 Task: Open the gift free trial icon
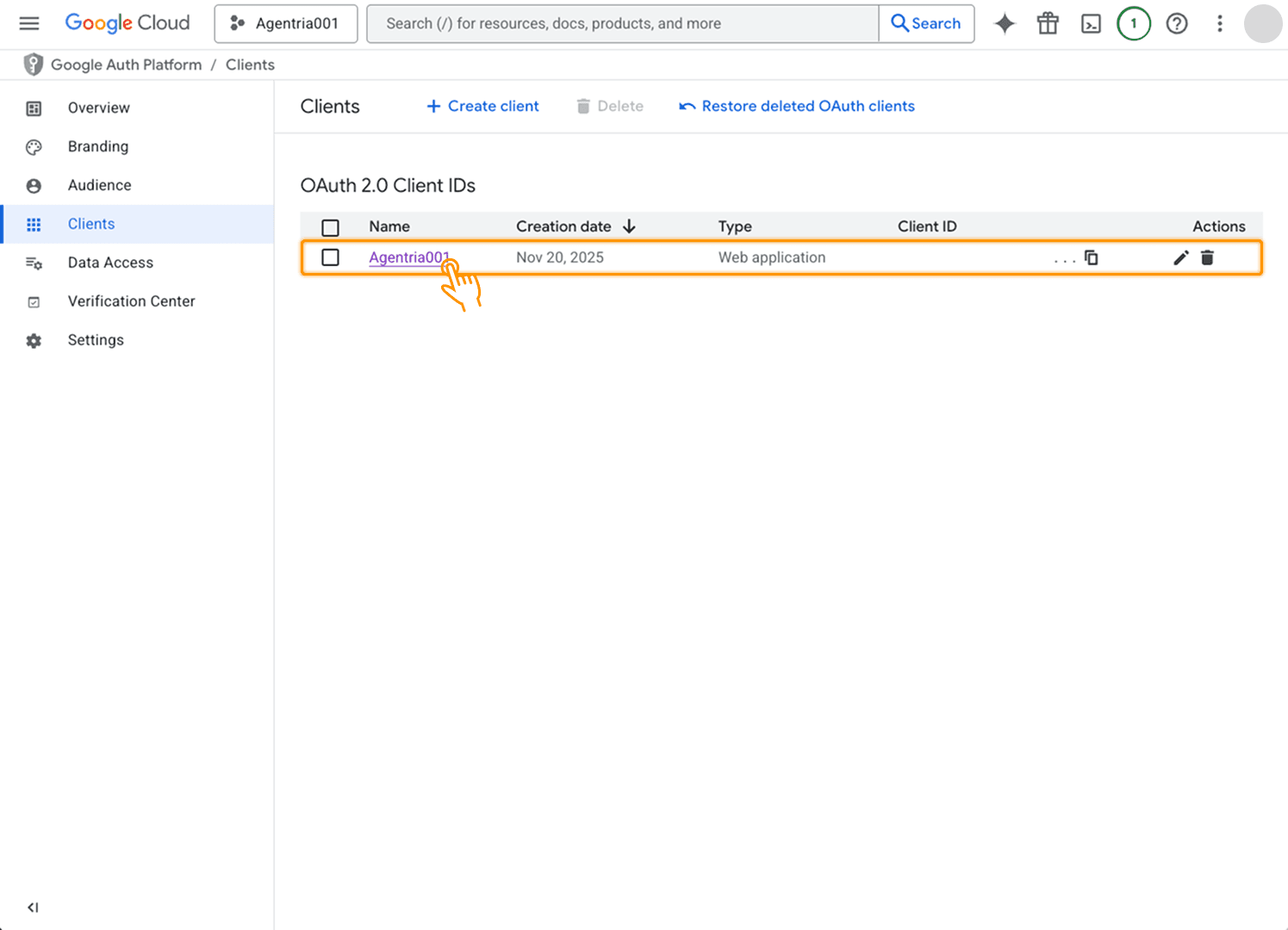pyautogui.click(x=1048, y=23)
